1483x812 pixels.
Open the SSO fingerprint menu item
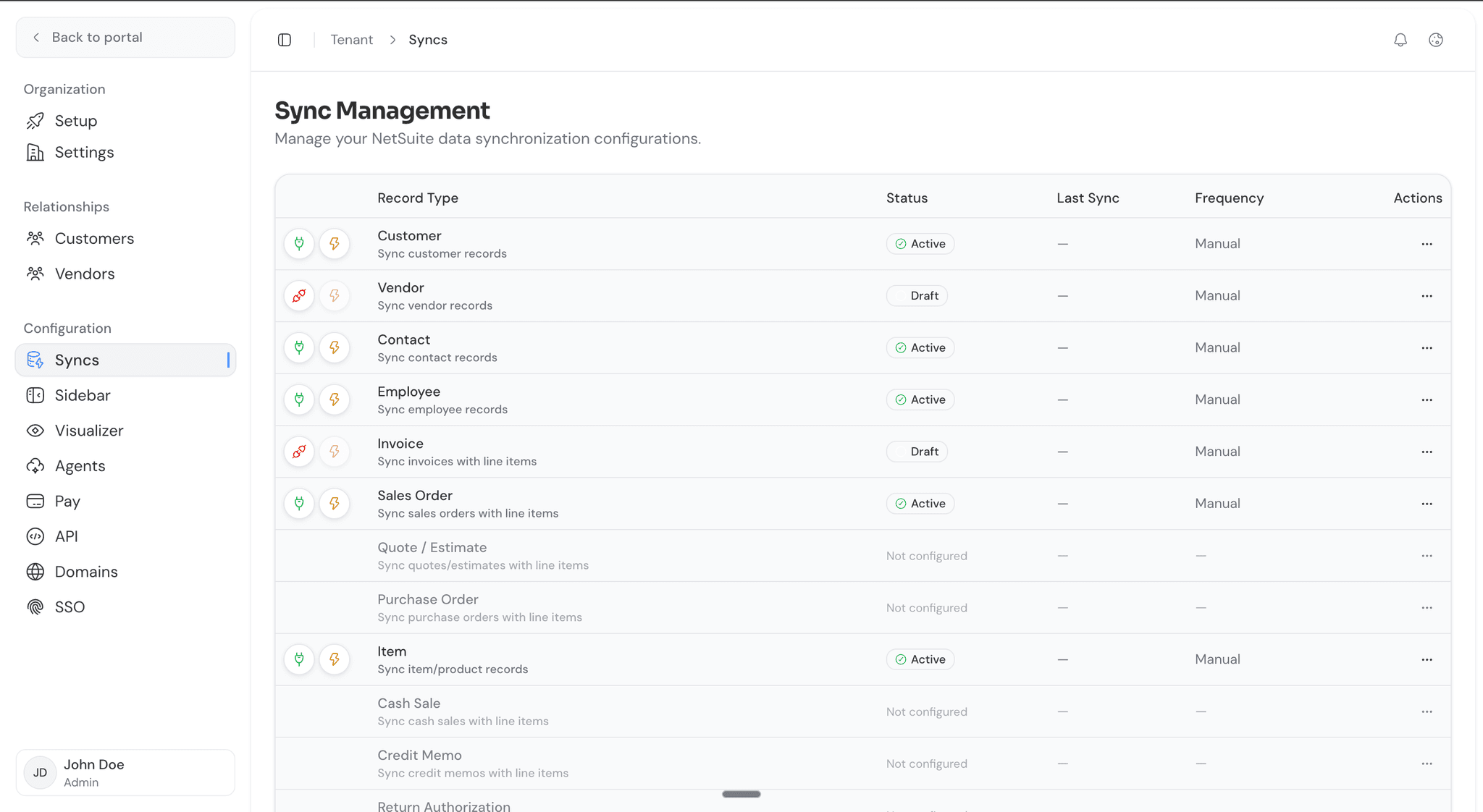pyautogui.click(x=35, y=607)
